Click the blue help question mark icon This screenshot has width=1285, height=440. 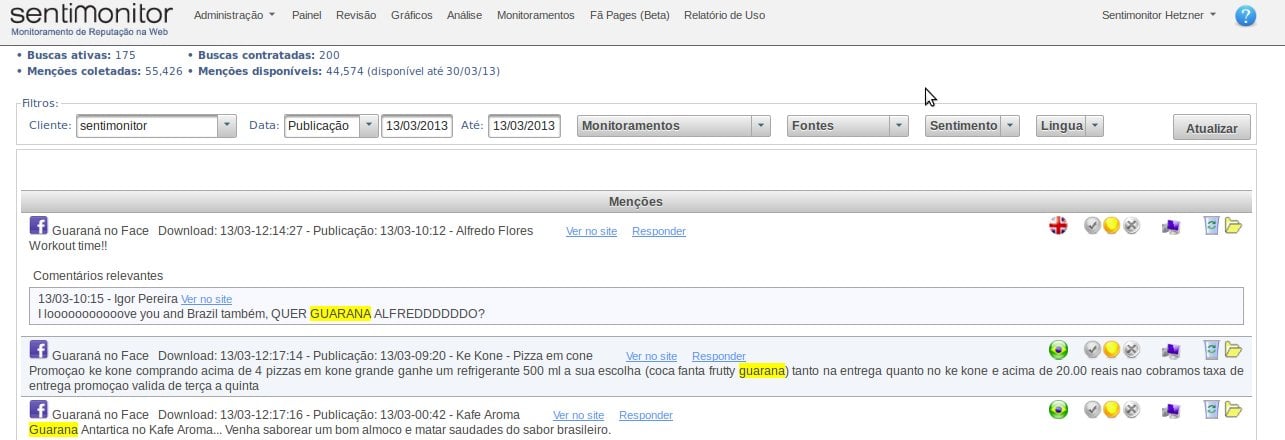pyautogui.click(x=1245, y=16)
